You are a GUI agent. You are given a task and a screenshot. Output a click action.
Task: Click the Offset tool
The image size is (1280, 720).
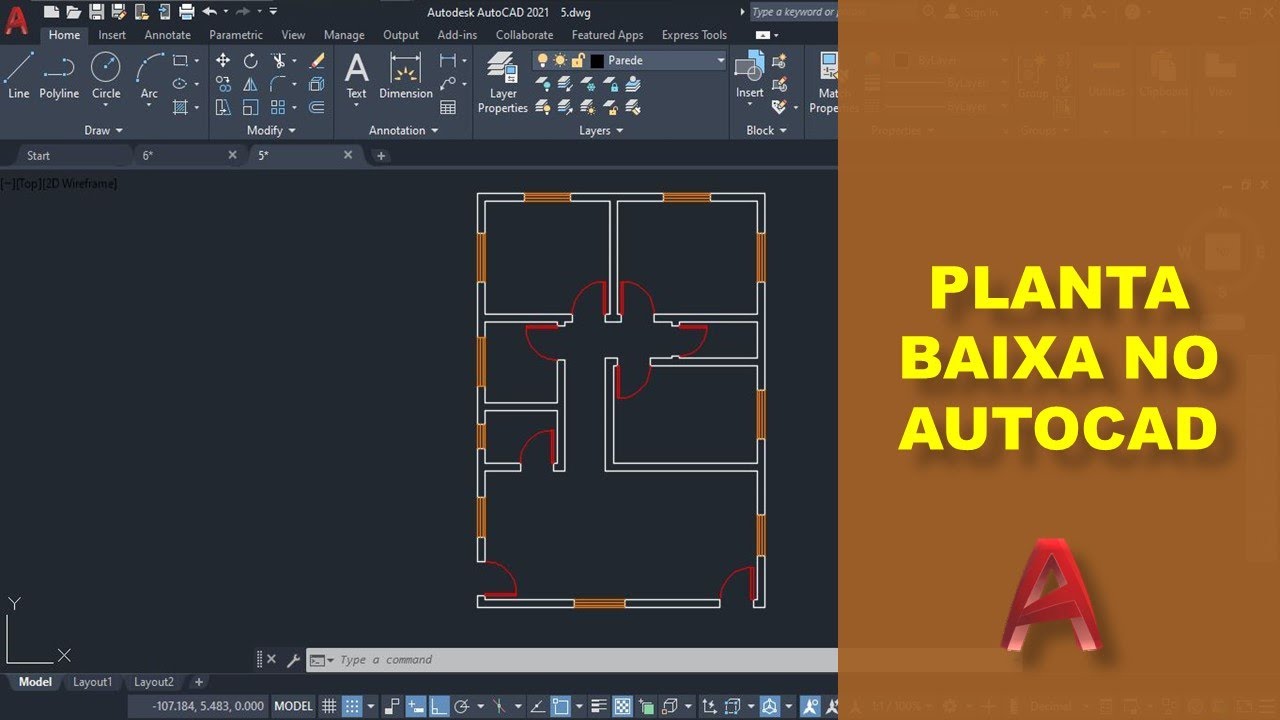[x=317, y=107]
